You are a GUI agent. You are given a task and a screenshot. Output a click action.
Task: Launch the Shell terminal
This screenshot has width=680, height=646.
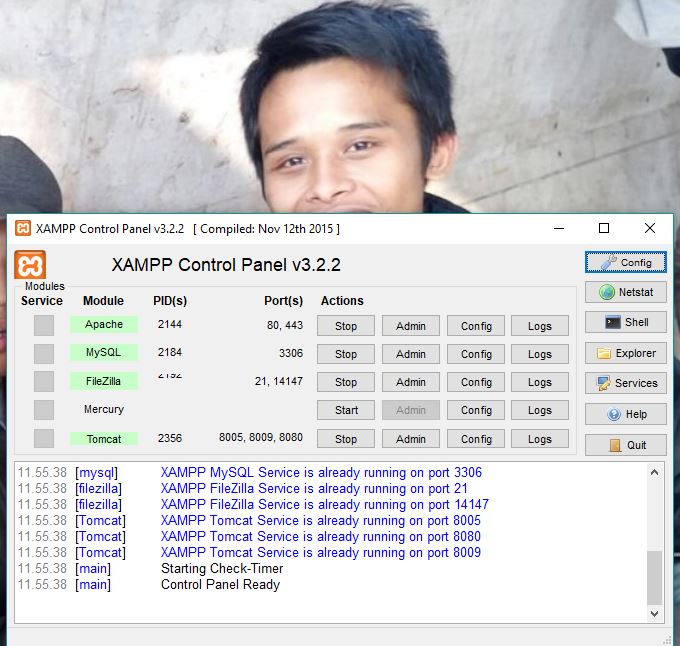[x=625, y=322]
